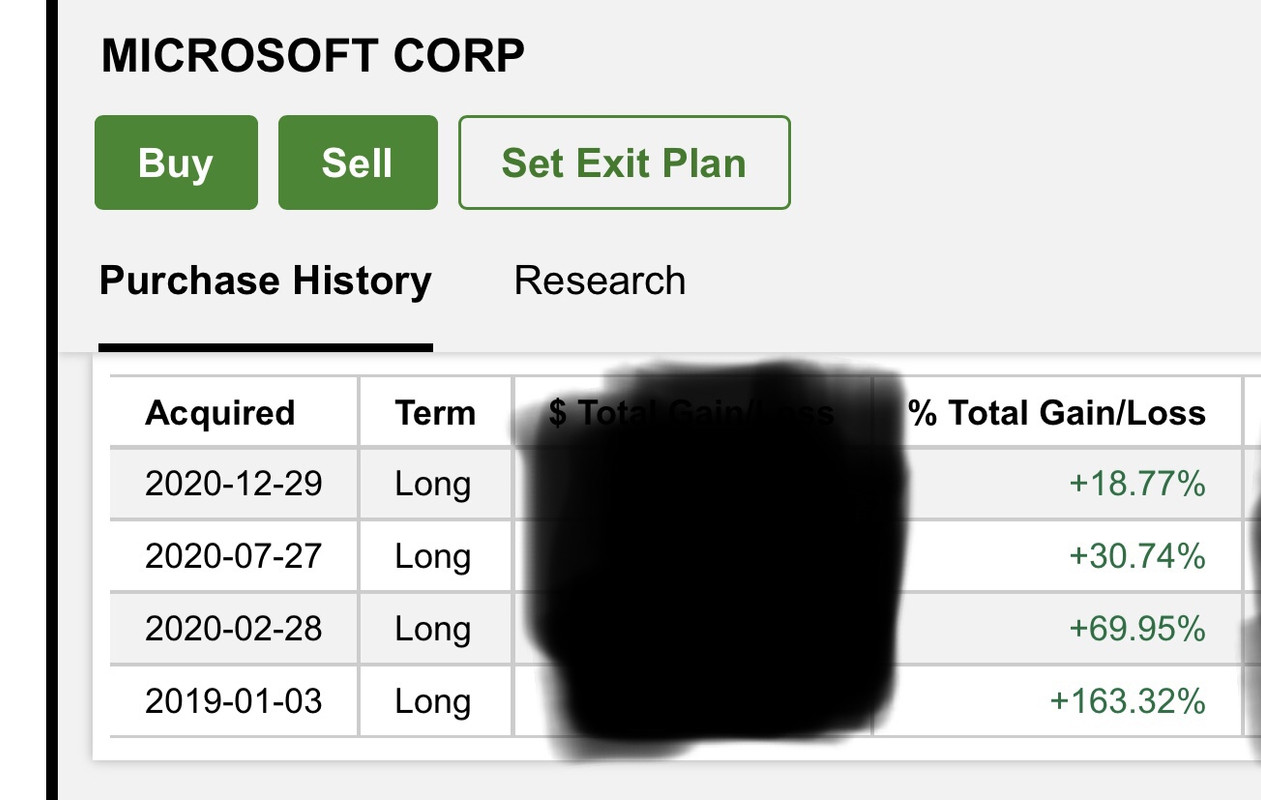Click Long term in the 2019-01-03 row
Screen dimensions: 1261x800
pos(432,701)
